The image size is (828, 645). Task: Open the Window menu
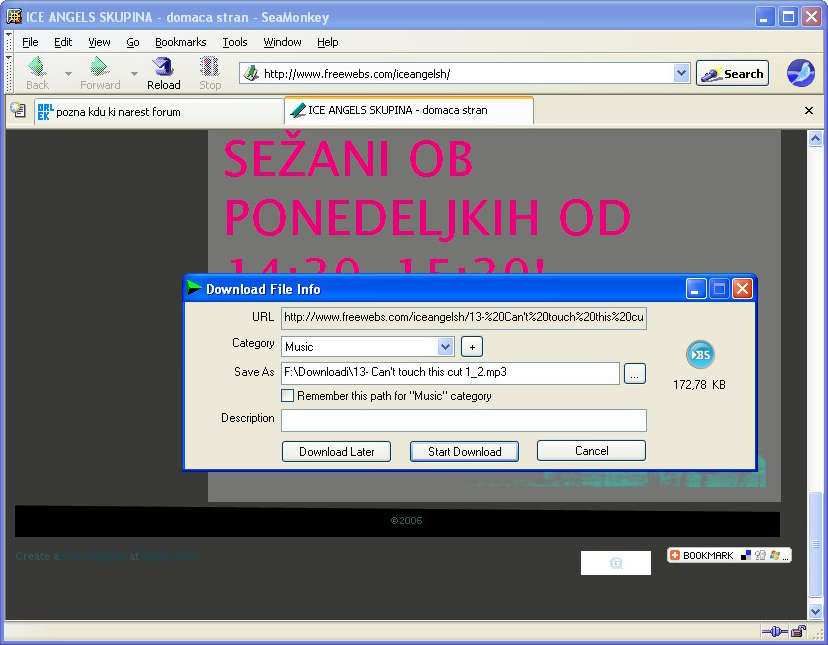tap(282, 42)
